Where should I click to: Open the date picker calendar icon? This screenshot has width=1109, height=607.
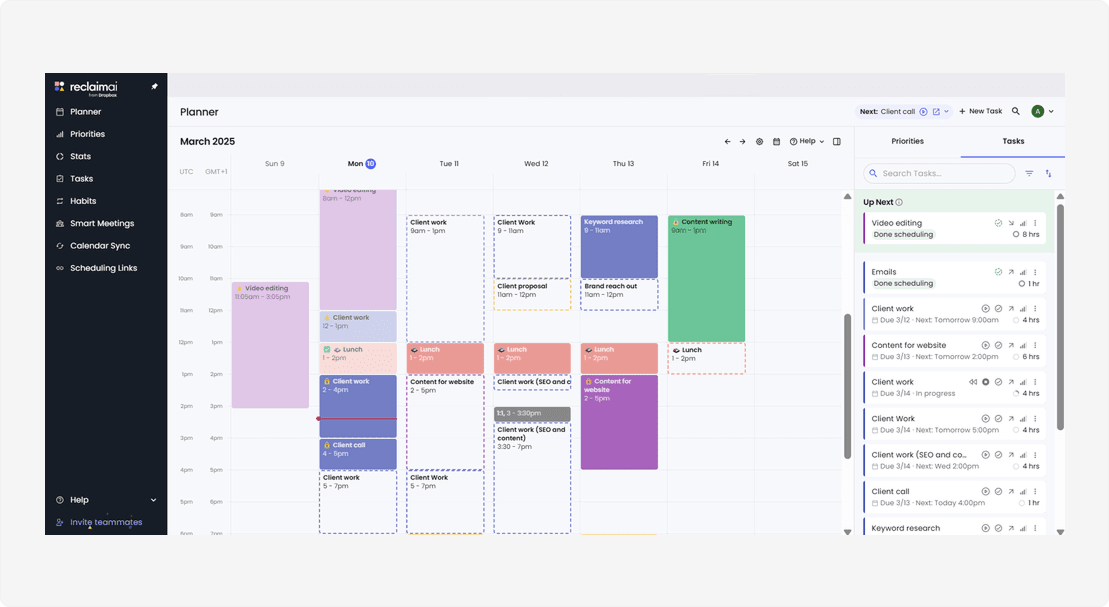click(x=777, y=141)
